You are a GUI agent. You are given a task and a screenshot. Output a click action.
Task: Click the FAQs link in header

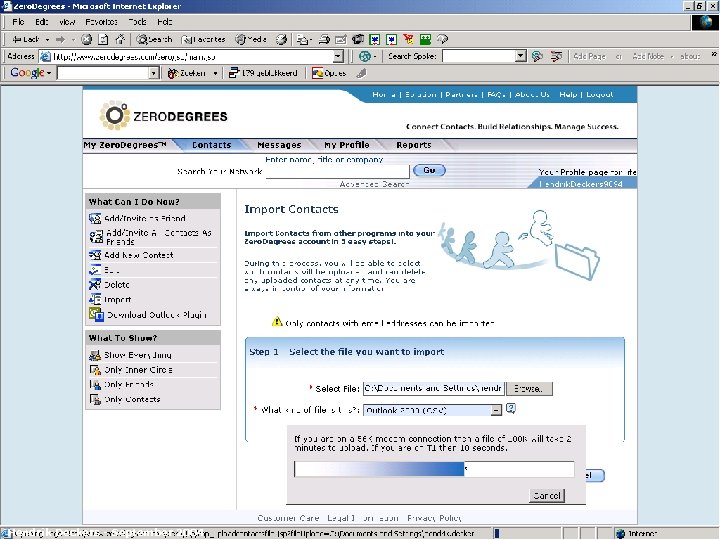(x=496, y=95)
